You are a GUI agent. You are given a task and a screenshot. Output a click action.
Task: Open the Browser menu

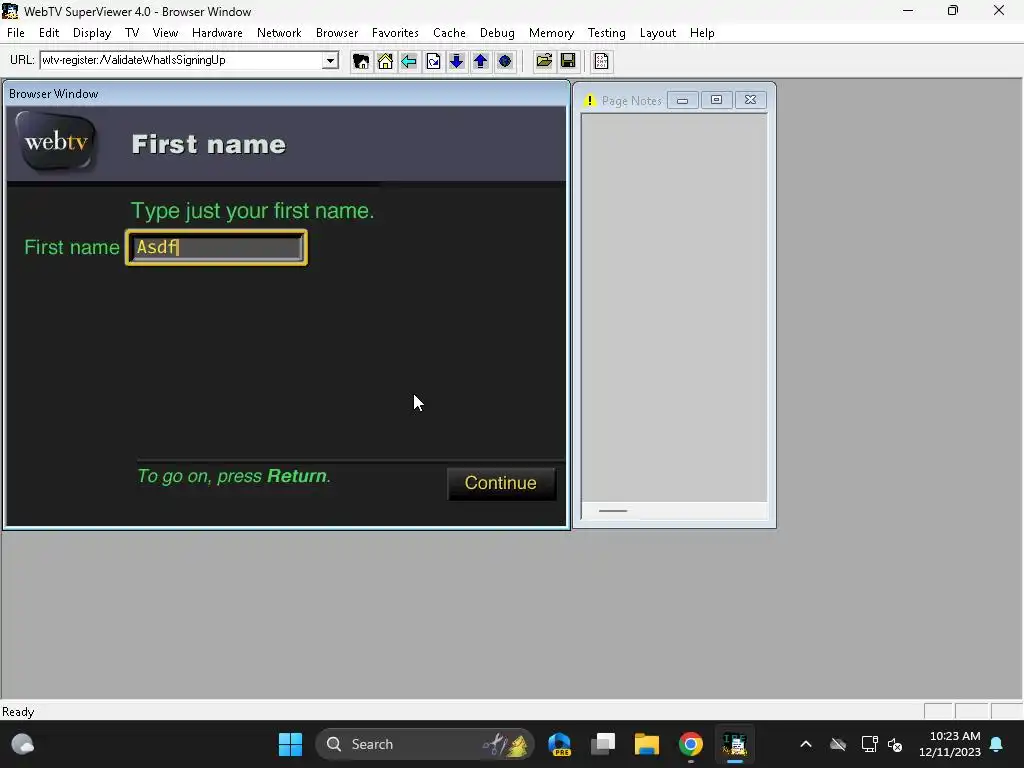[x=337, y=33]
